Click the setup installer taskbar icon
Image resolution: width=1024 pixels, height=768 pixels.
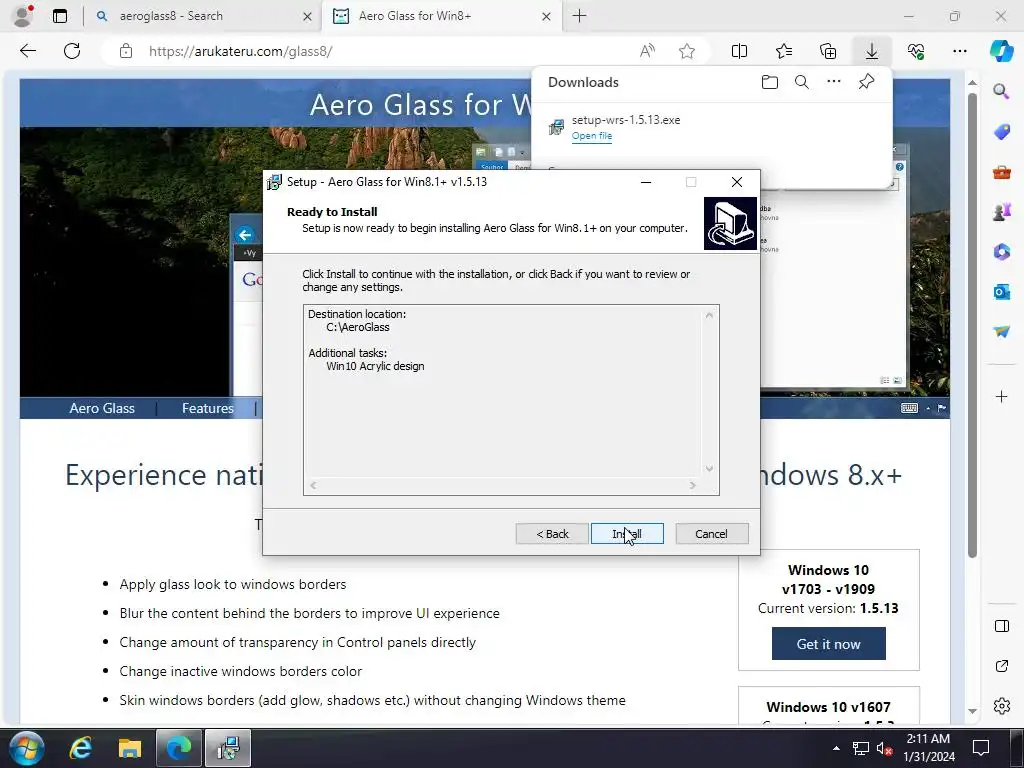tap(228, 748)
